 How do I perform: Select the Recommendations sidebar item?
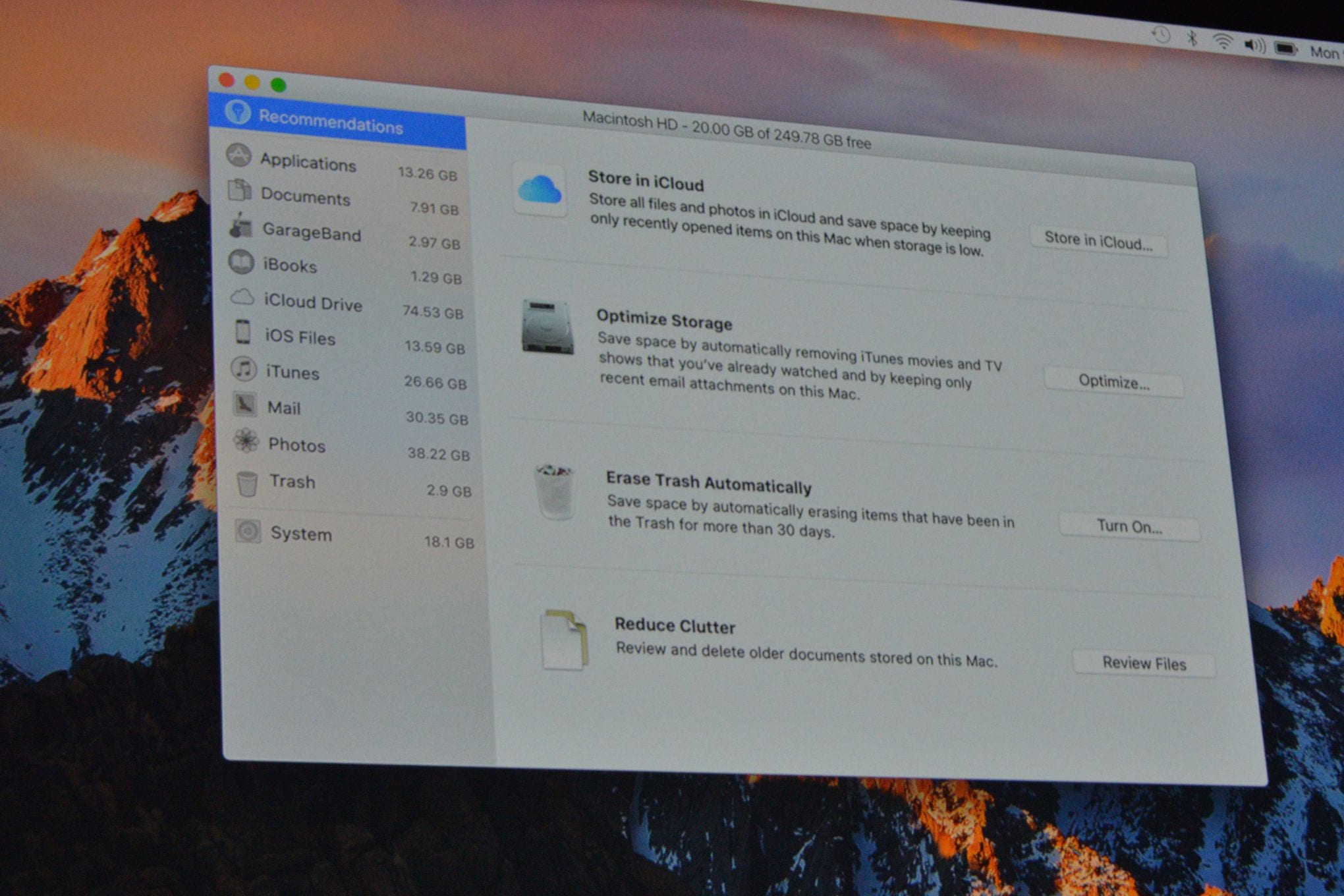(x=337, y=122)
